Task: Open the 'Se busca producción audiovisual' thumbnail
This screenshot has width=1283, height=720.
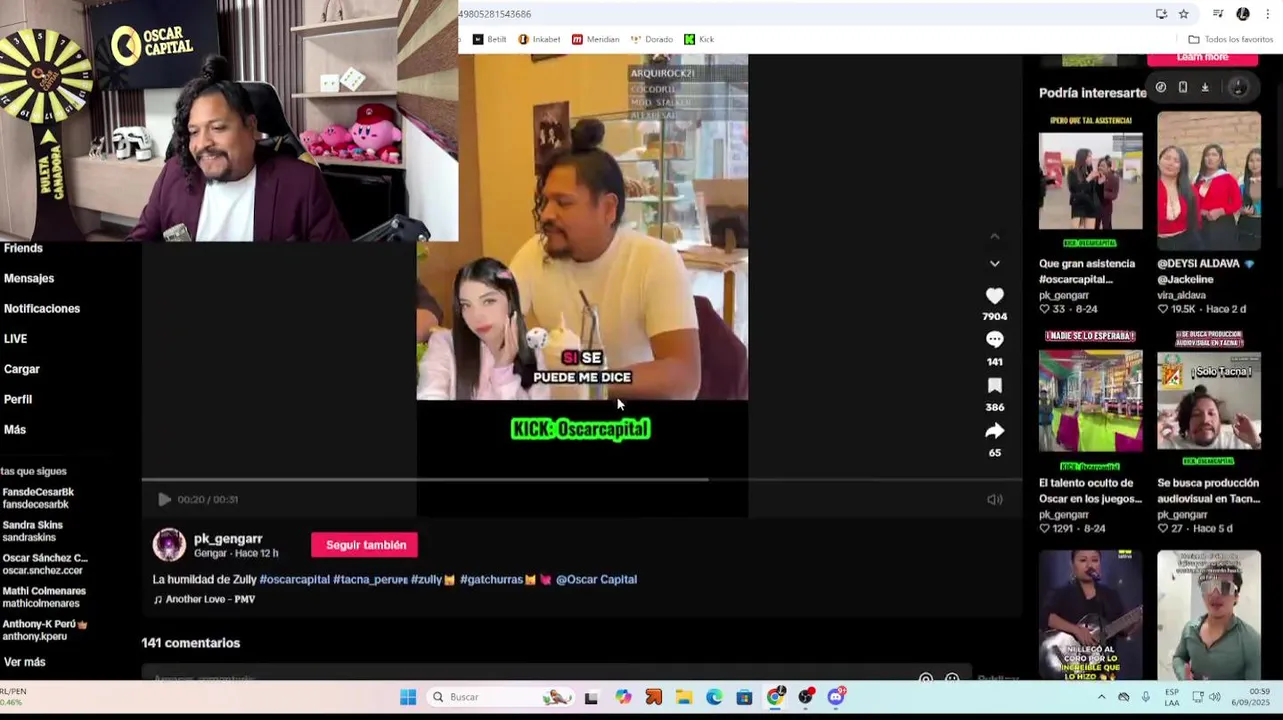Action: tap(1209, 400)
